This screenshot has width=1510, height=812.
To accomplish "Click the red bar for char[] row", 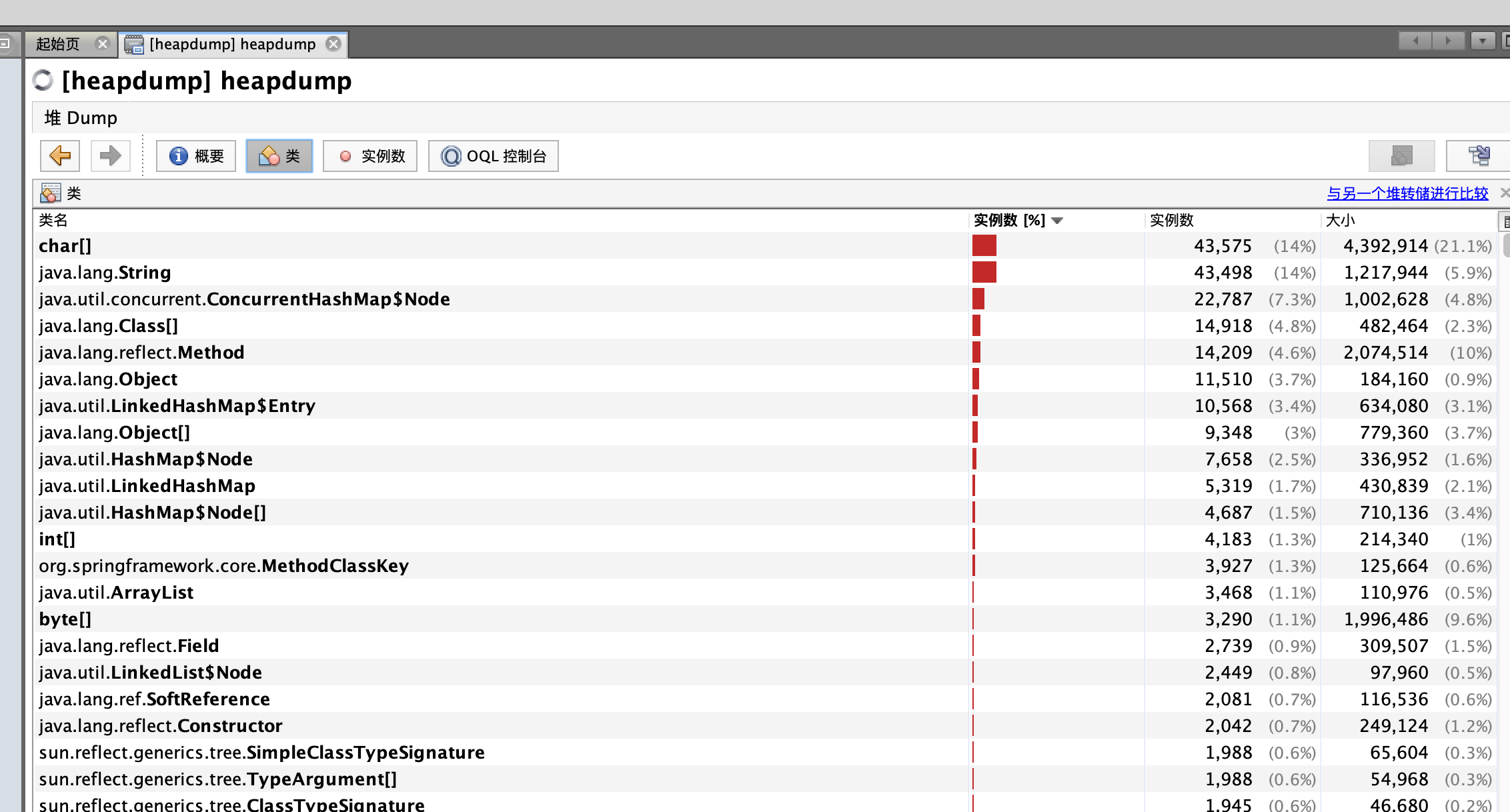I will tap(984, 246).
